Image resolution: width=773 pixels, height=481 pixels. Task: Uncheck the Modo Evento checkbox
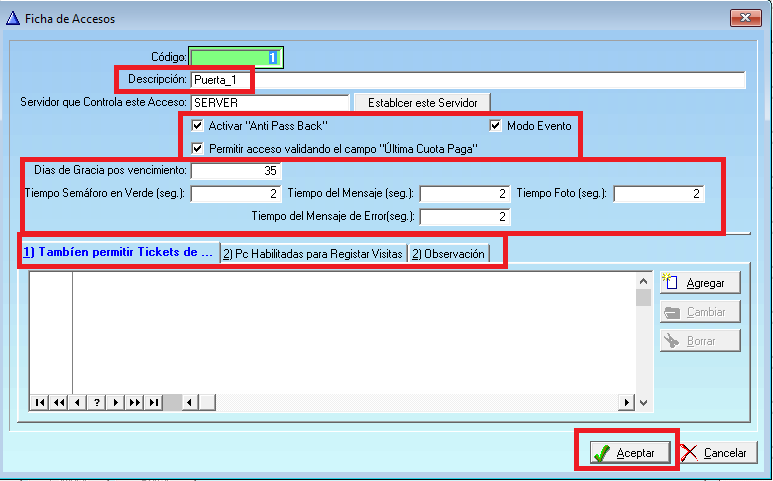(496, 126)
